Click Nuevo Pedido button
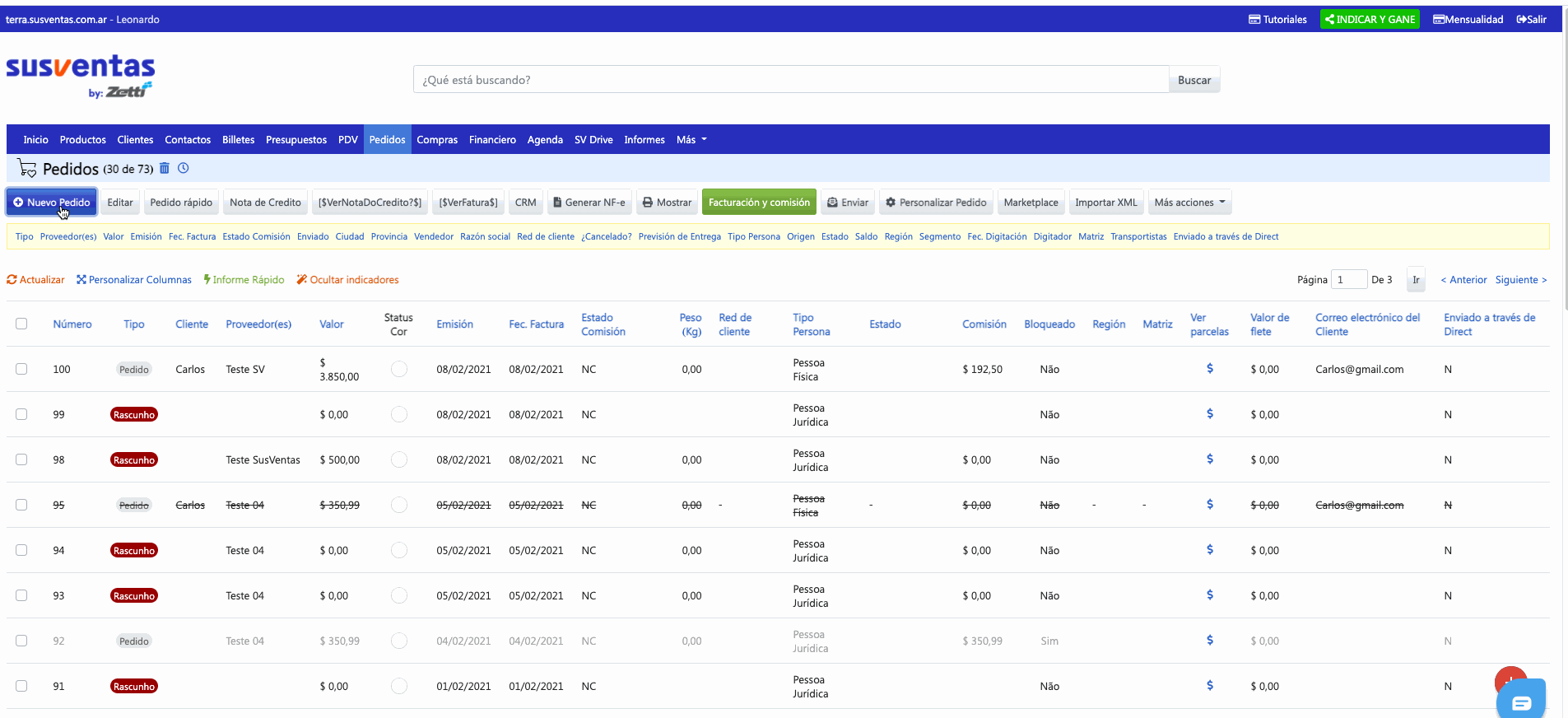 (x=52, y=203)
